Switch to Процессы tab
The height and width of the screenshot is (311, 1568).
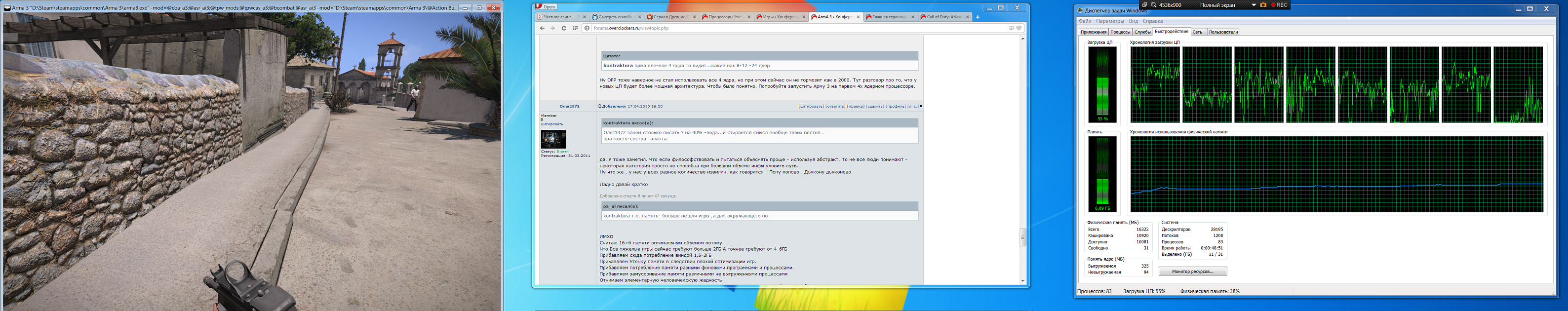click(1120, 32)
